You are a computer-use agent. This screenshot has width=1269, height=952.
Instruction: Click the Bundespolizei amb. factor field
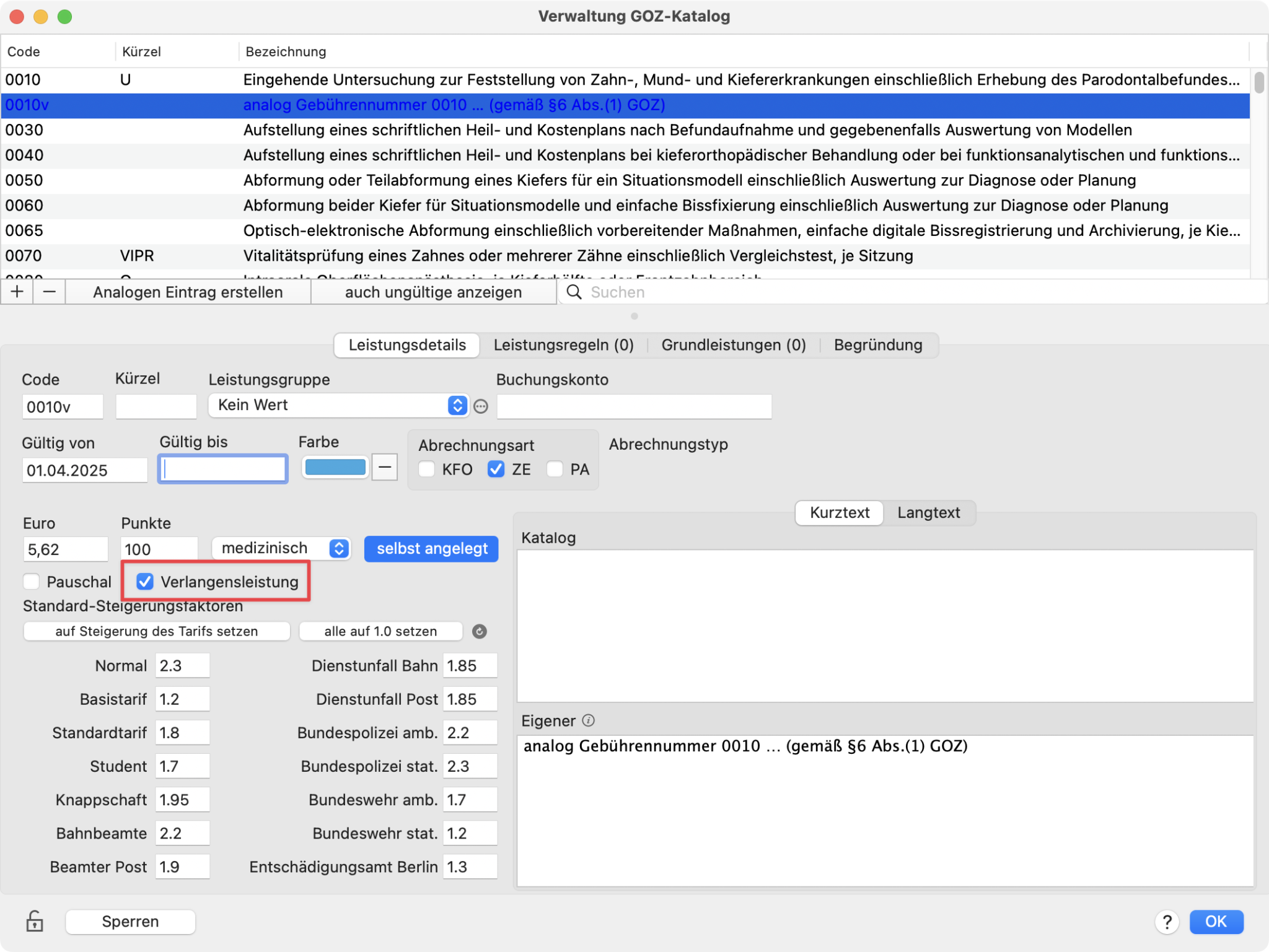click(x=470, y=733)
